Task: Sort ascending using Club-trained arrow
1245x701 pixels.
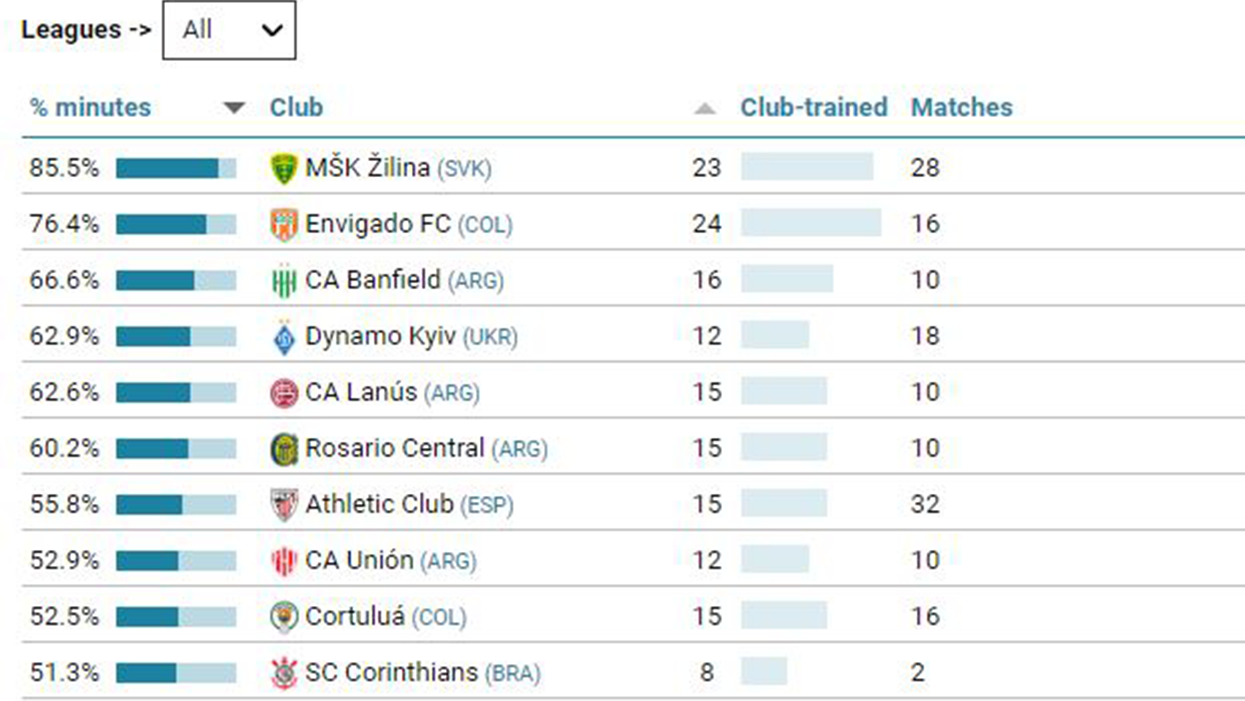Action: (705, 108)
